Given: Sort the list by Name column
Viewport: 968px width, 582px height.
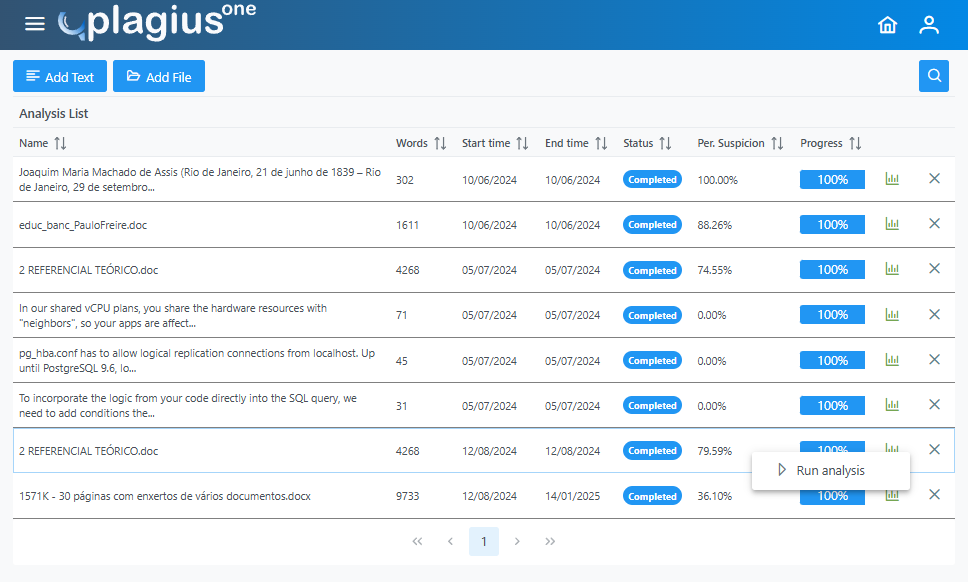Looking at the screenshot, I should point(60,144).
